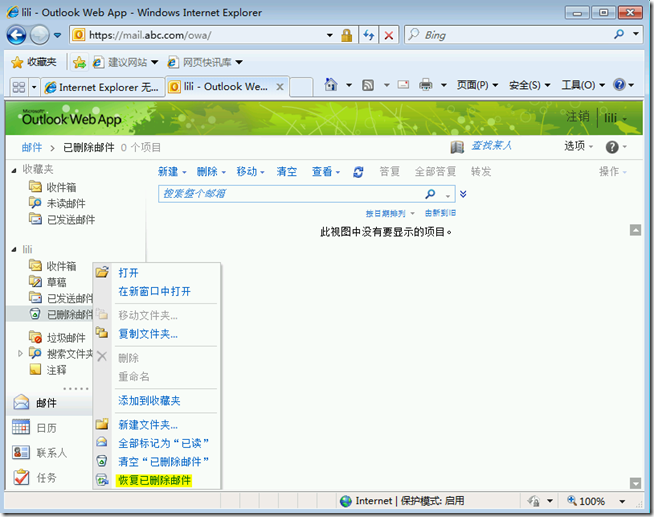Click the add to favorites bar icon

(x=79, y=63)
